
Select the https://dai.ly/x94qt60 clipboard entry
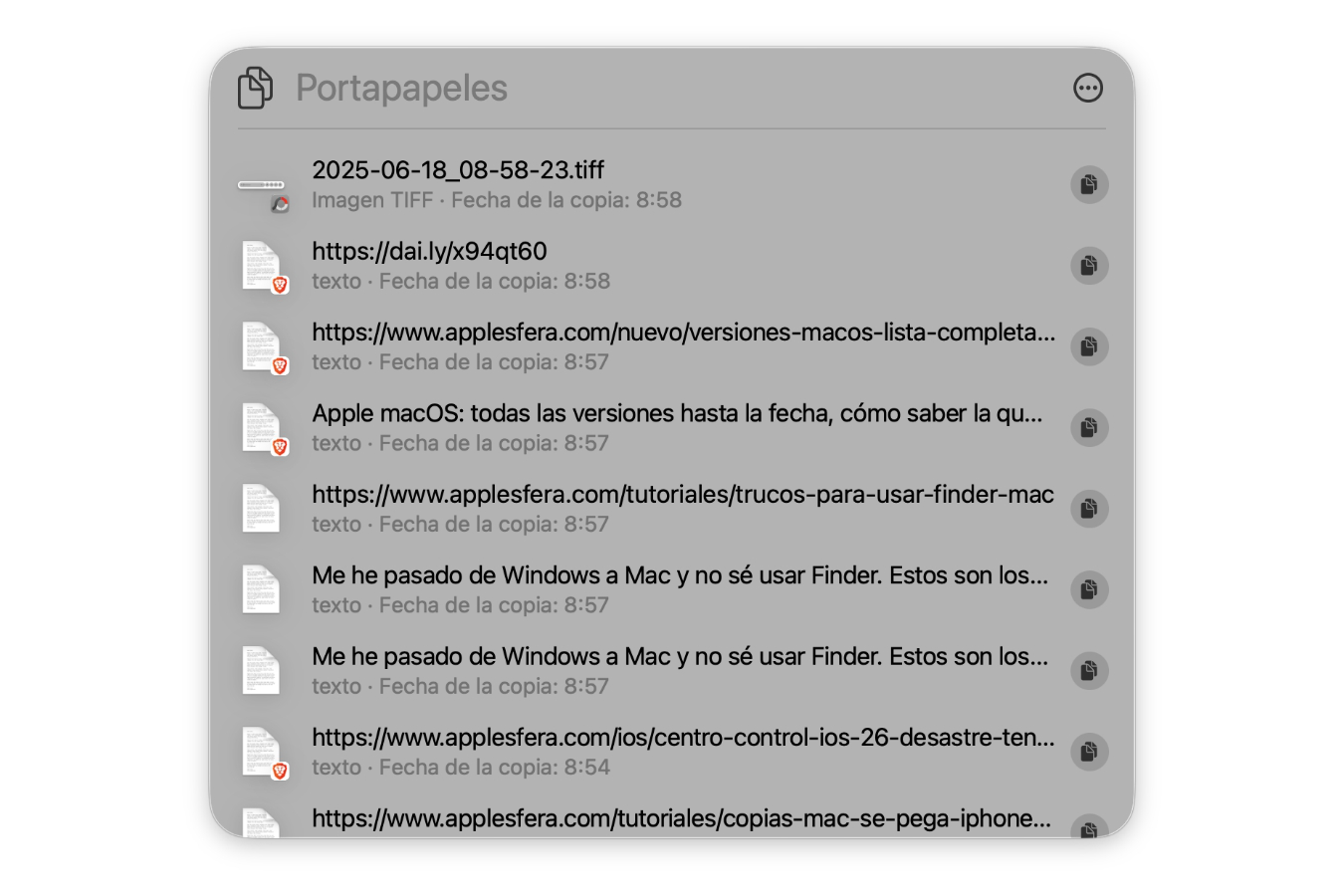(x=429, y=251)
